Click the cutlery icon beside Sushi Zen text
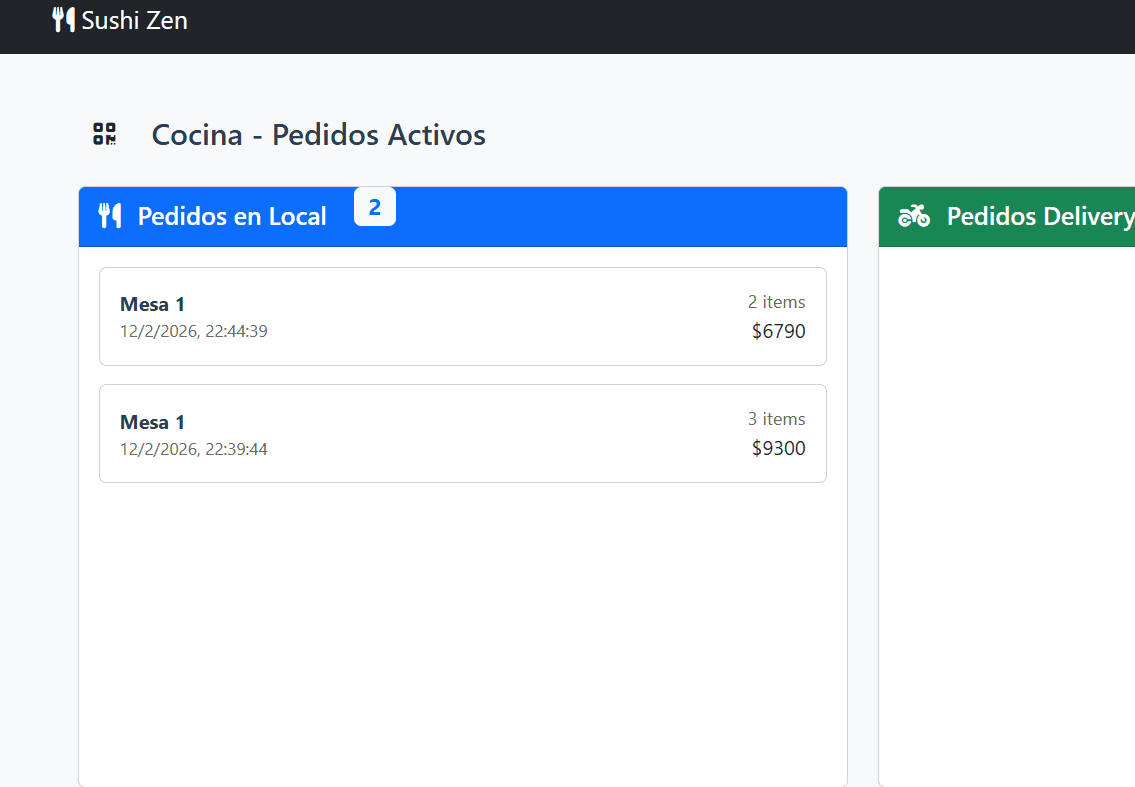Image resolution: width=1135 pixels, height=787 pixels. tap(62, 19)
